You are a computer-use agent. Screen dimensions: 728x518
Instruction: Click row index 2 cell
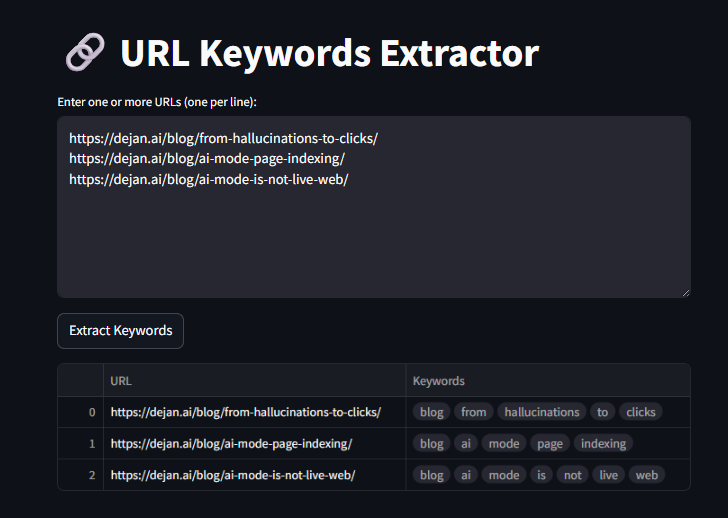coord(81,475)
